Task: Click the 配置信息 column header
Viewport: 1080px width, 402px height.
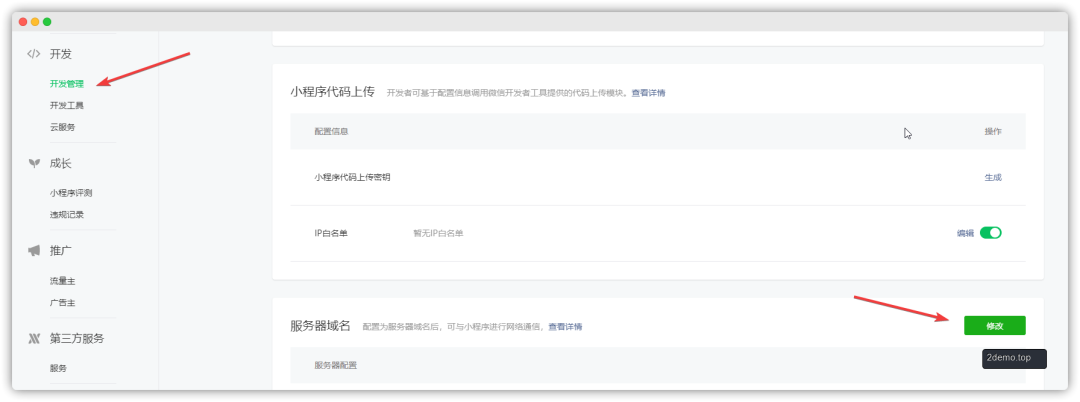Action: pos(331,131)
